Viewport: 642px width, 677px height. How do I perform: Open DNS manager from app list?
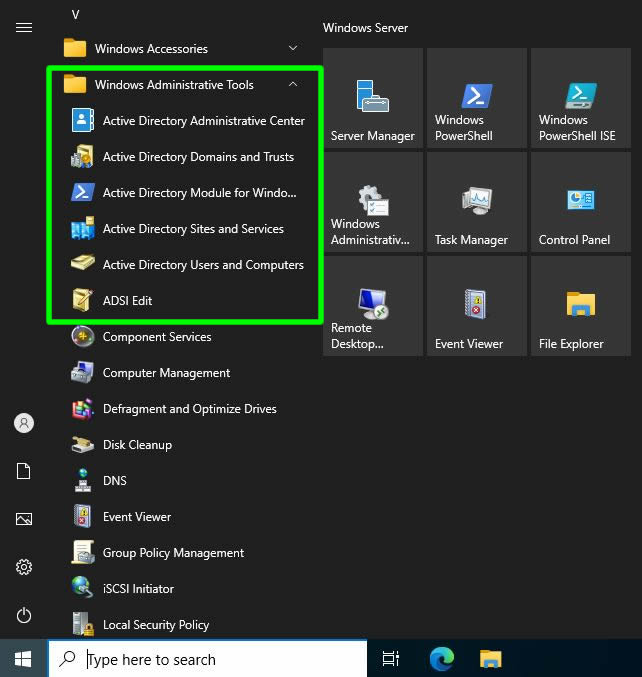pos(114,481)
